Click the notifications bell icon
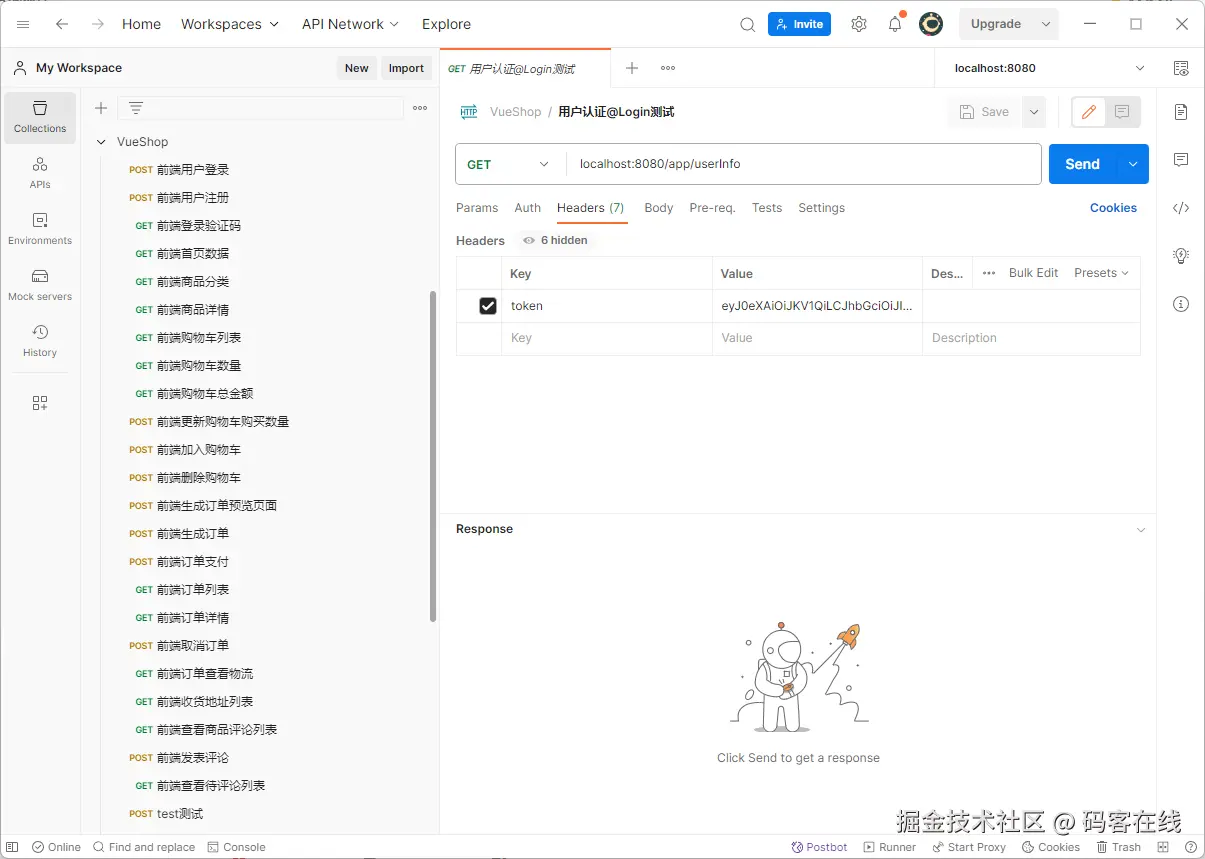The width and height of the screenshot is (1205, 859). click(894, 23)
